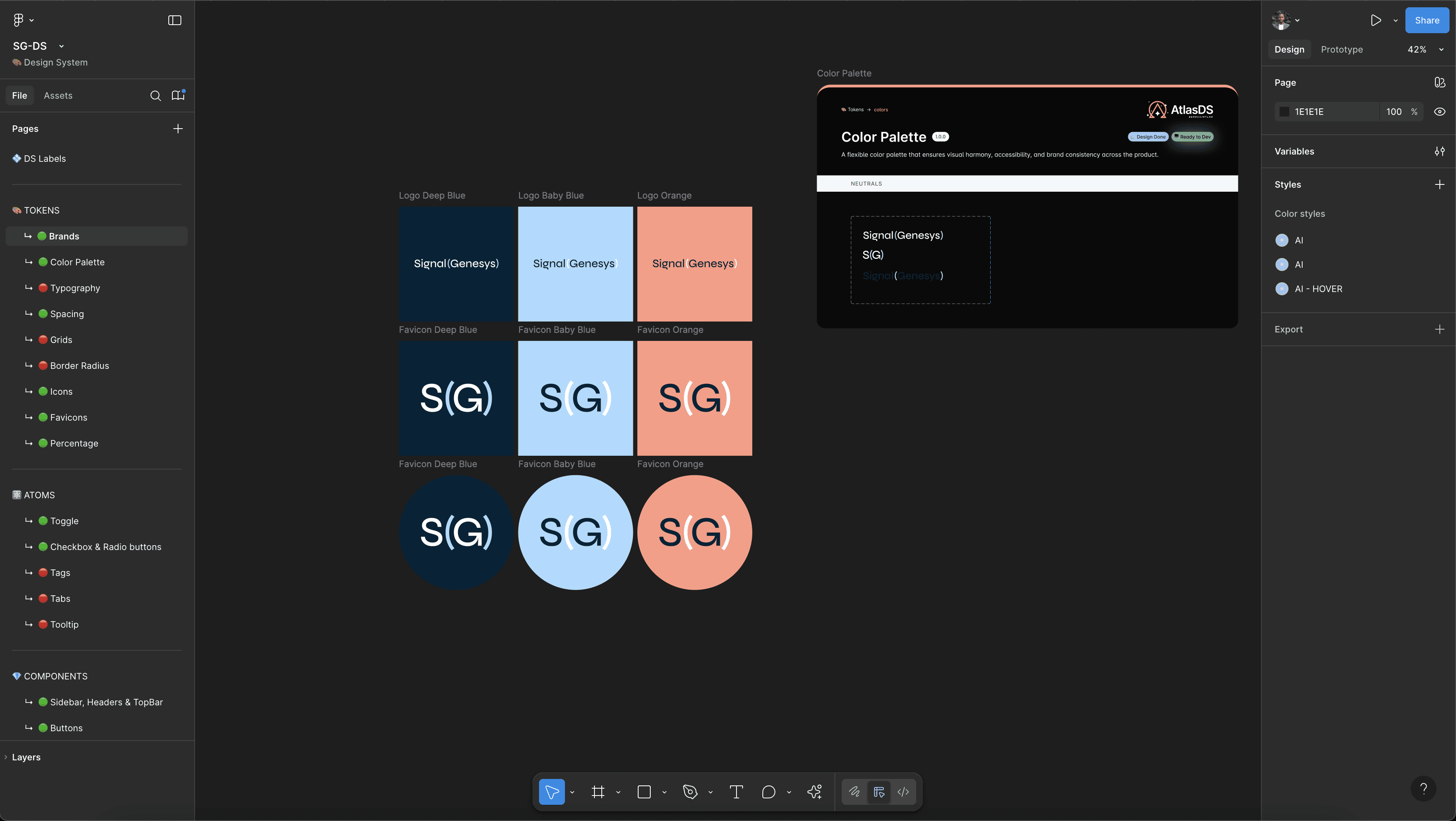Open SG-DS file name dropdown
This screenshot has height=821, width=1456.
(x=61, y=47)
